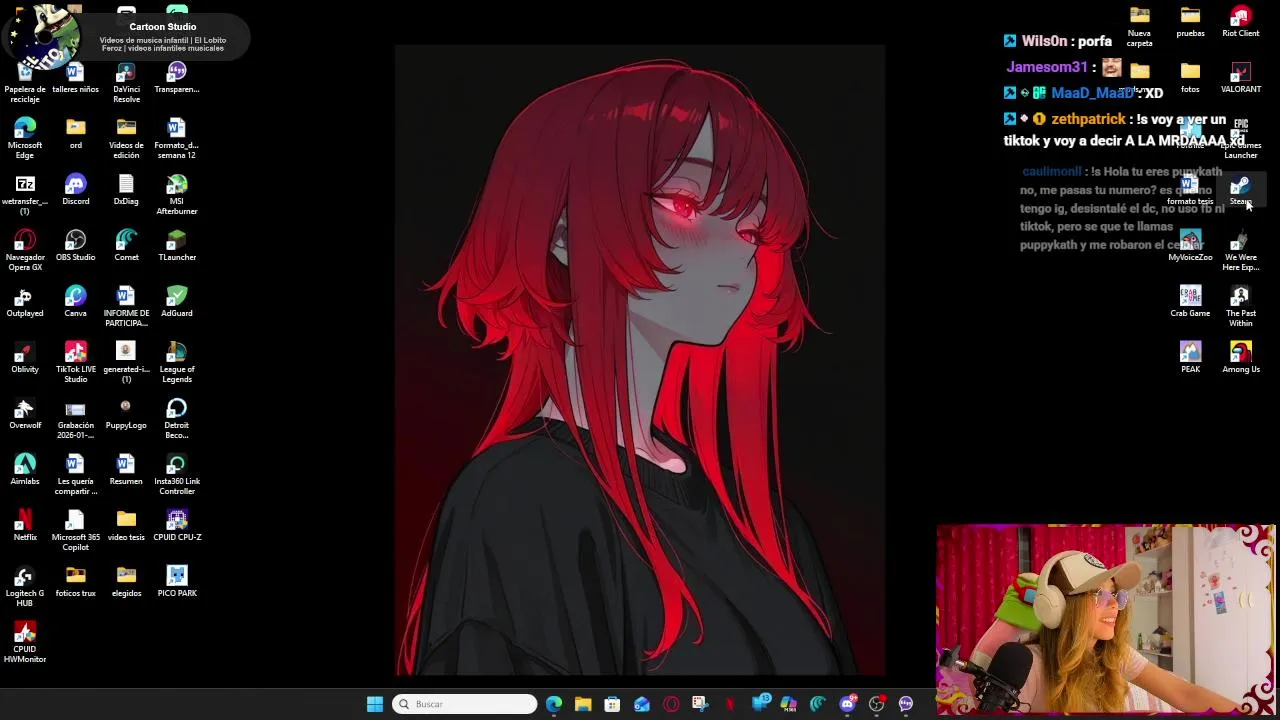Open the video tesis folder
The height and width of the screenshot is (720, 1280).
point(126,525)
